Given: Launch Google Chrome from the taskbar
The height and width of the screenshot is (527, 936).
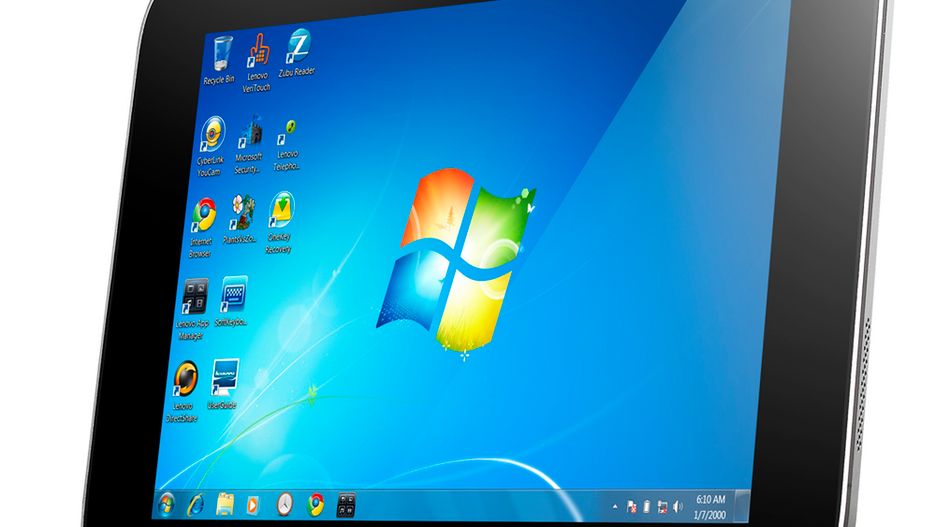Looking at the screenshot, I should tap(315, 505).
